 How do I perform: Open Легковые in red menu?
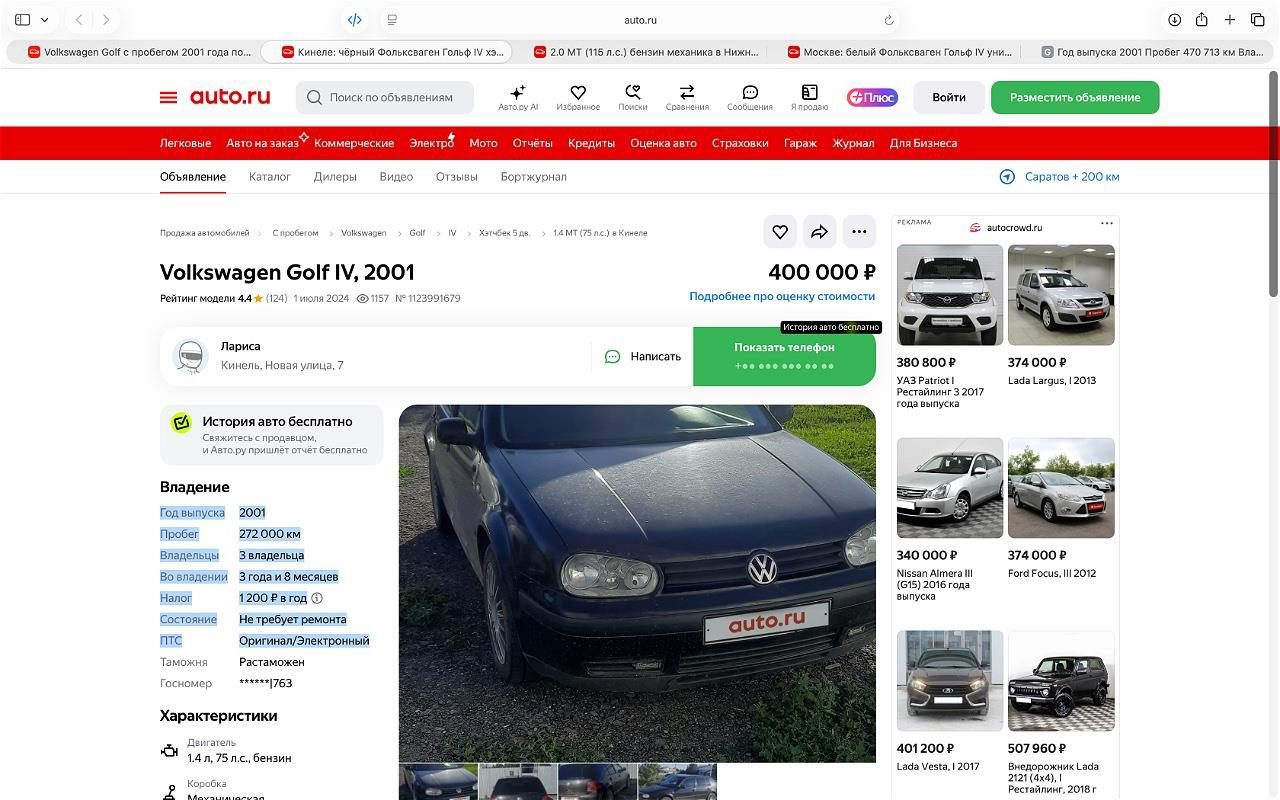[x=185, y=143]
